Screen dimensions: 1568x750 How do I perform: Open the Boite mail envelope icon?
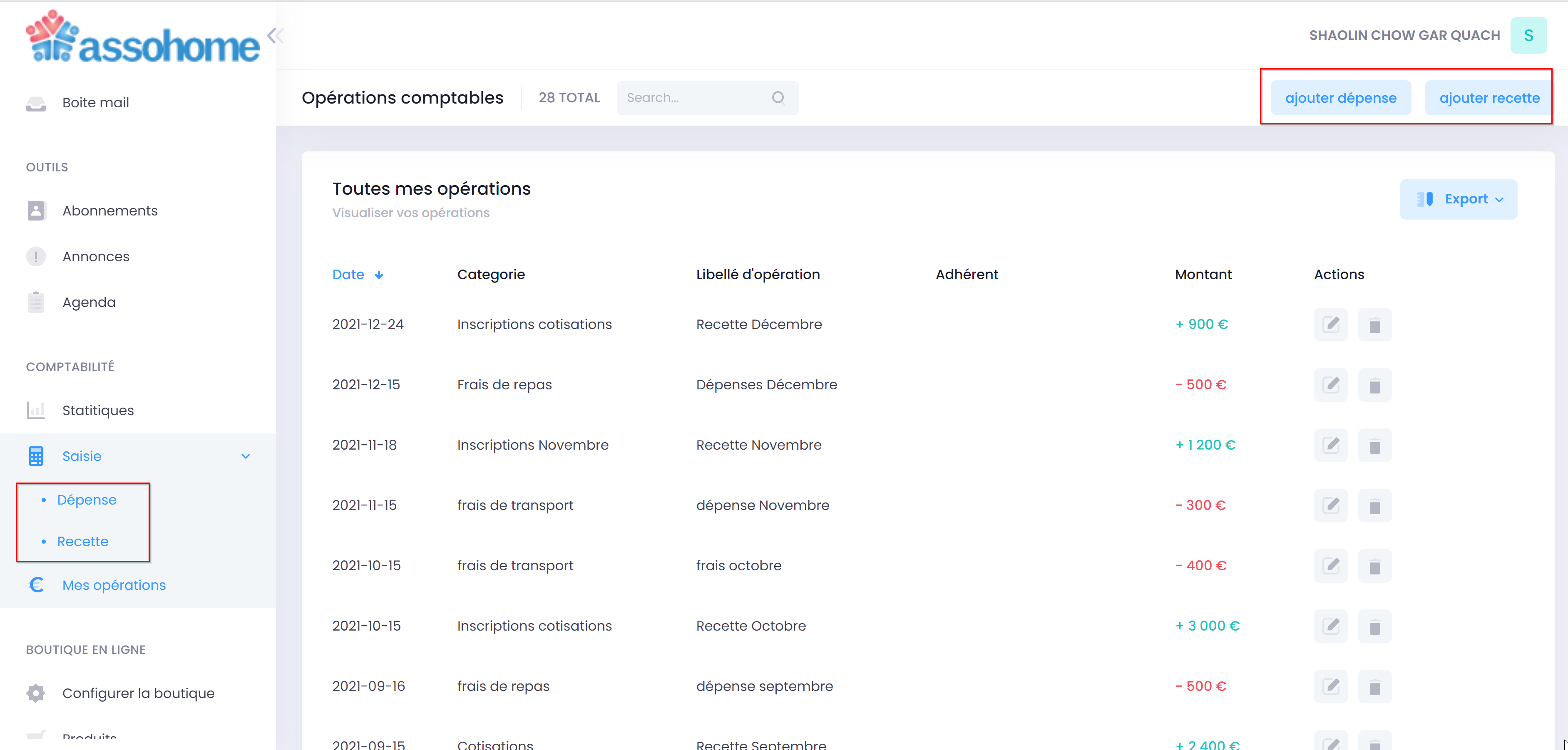[x=36, y=103]
